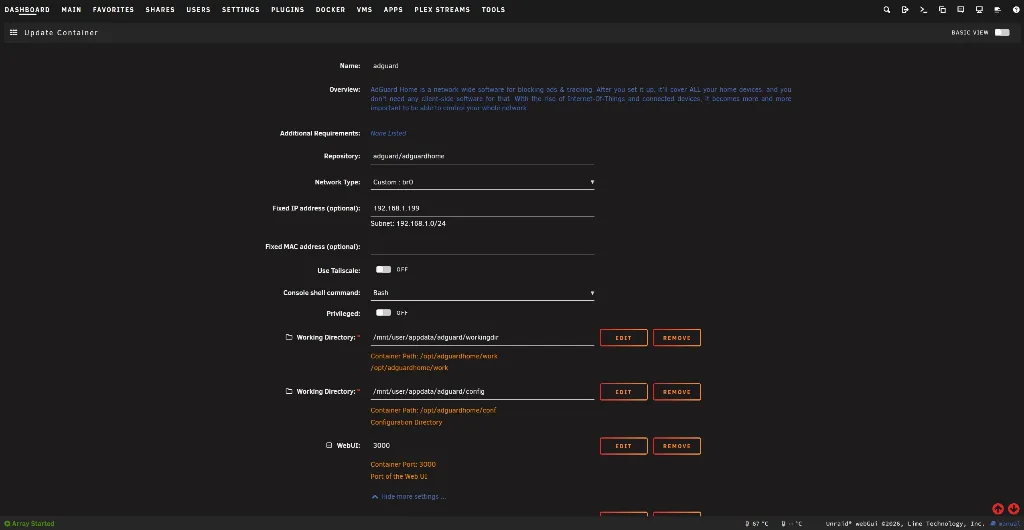Open the VMs menu
The height and width of the screenshot is (530, 1024).
[364, 10]
